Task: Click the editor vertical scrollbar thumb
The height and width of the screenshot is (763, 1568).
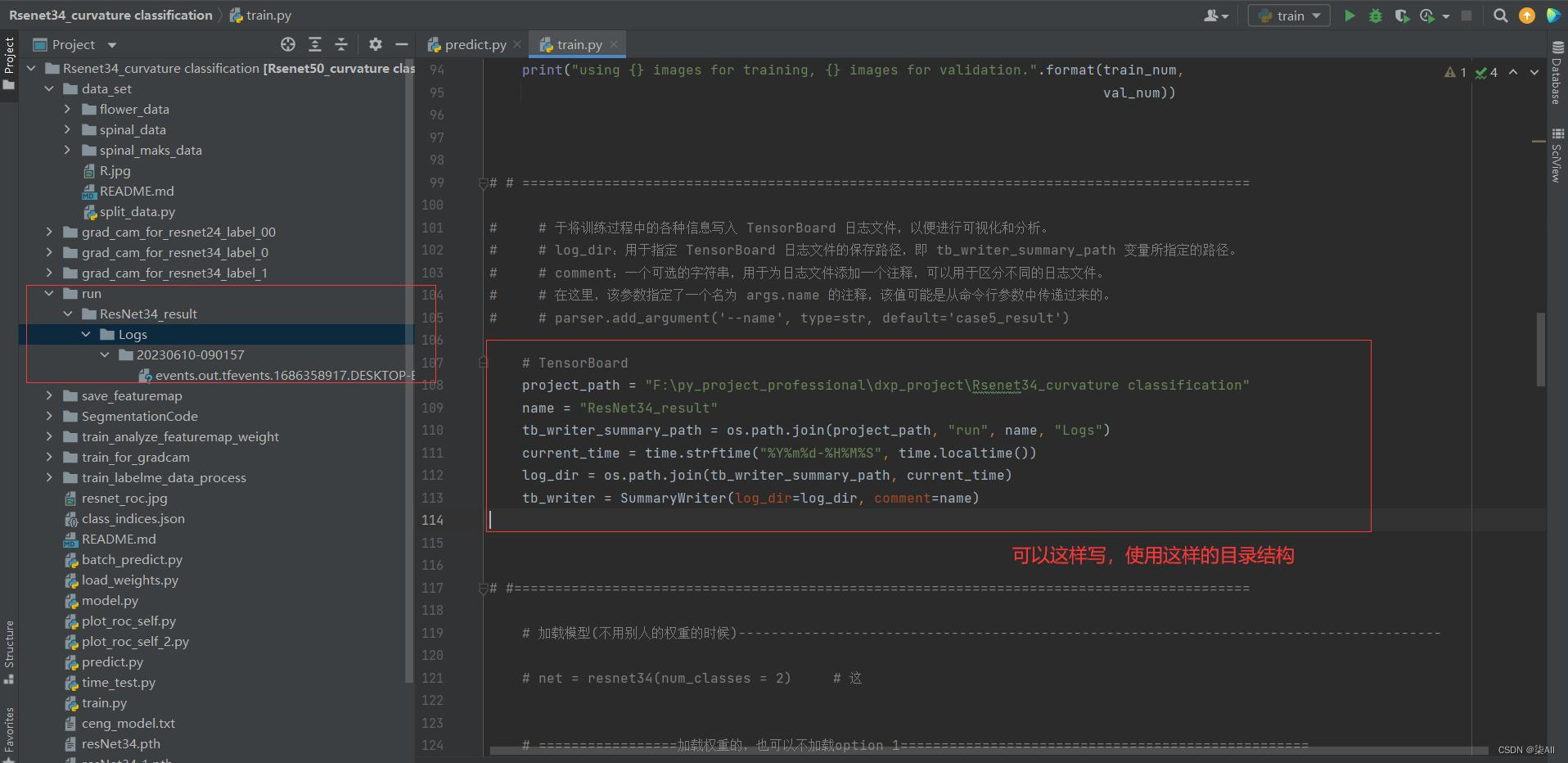Action: coord(1541,349)
